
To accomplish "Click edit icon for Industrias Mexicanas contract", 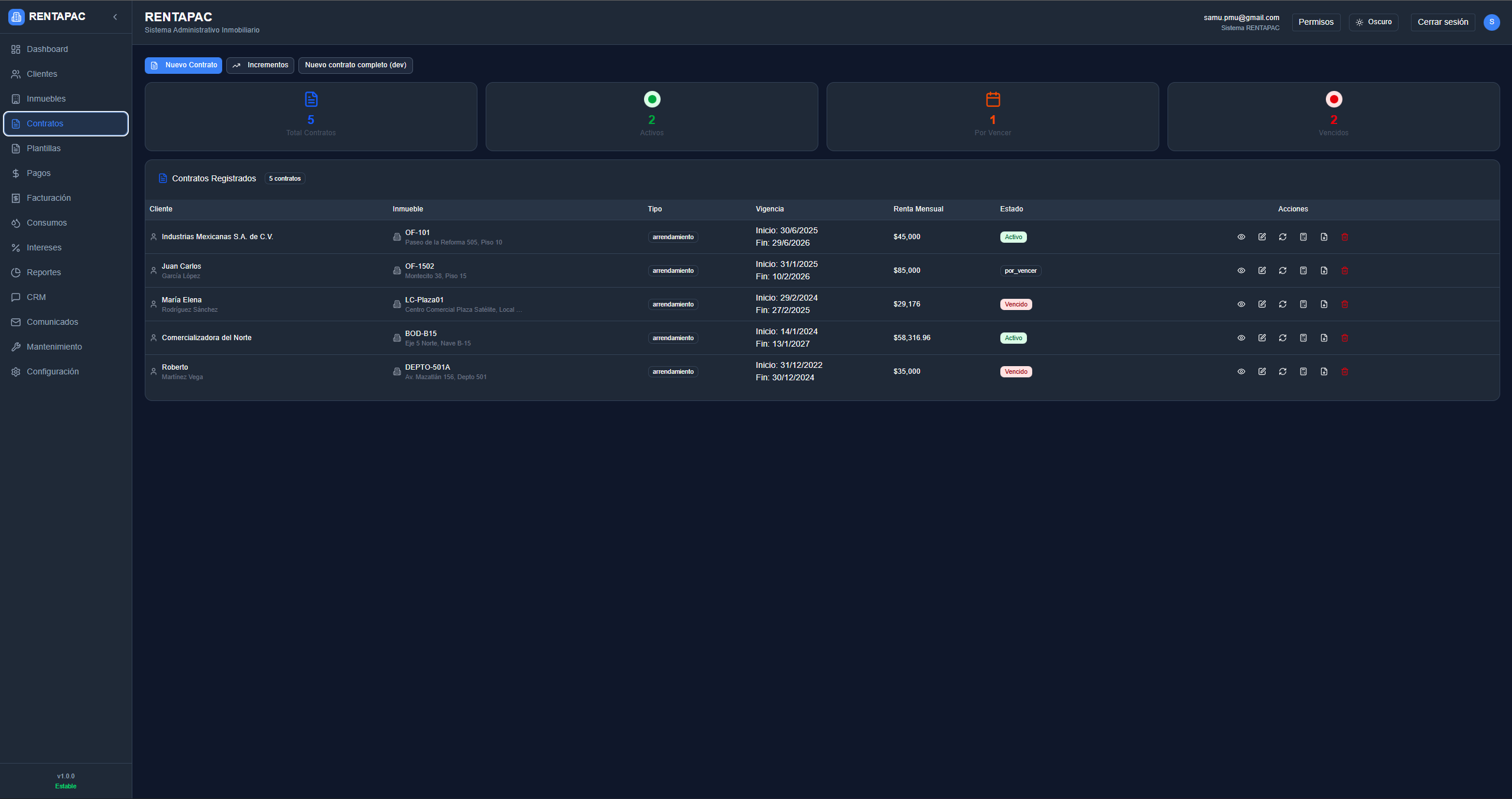I will pos(1261,237).
